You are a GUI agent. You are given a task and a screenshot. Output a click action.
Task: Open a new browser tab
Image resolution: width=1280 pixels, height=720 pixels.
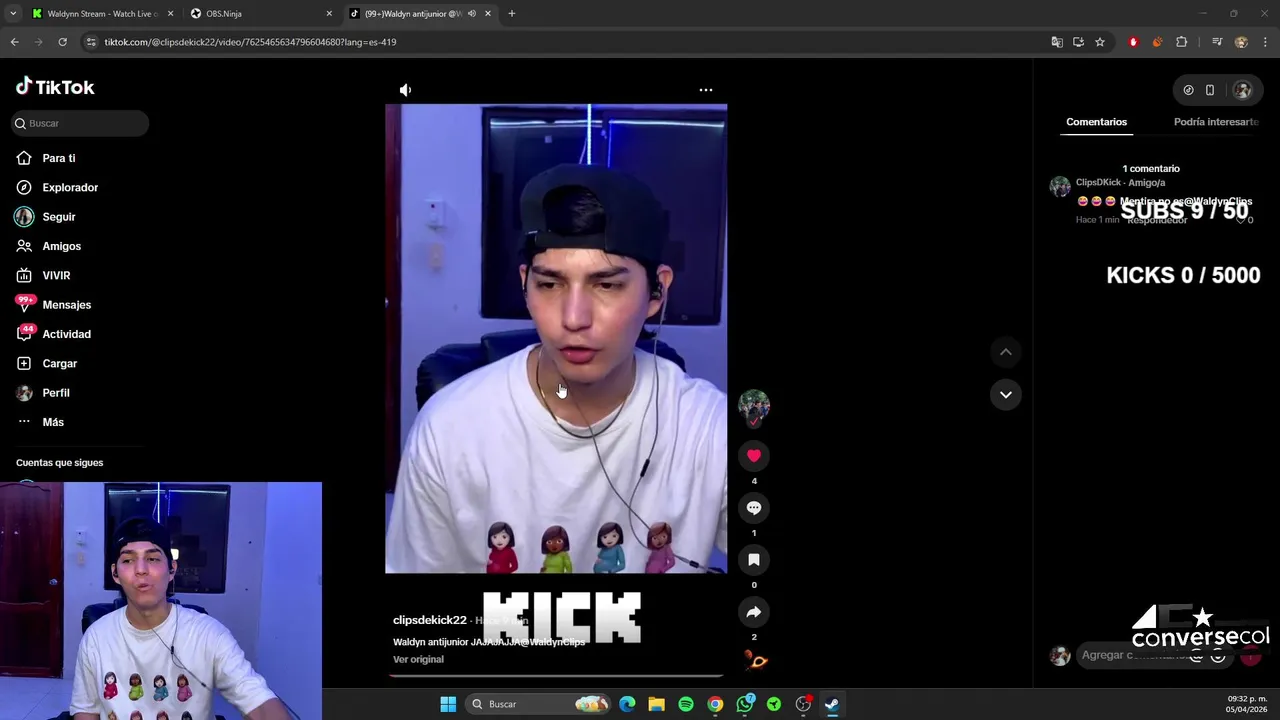click(512, 14)
